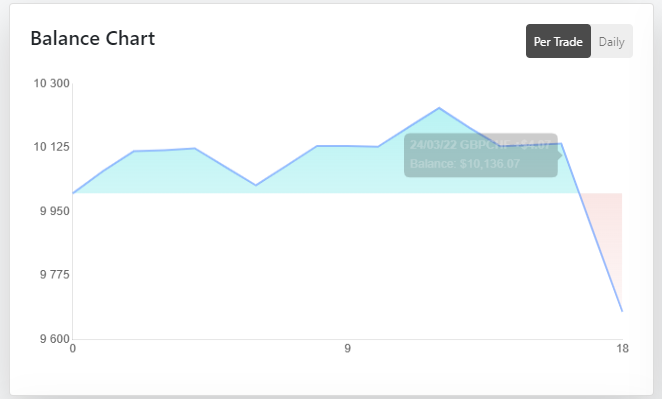The width and height of the screenshot is (662, 399).
Task: Click the 10 300 y-axis label
Action: (52, 83)
